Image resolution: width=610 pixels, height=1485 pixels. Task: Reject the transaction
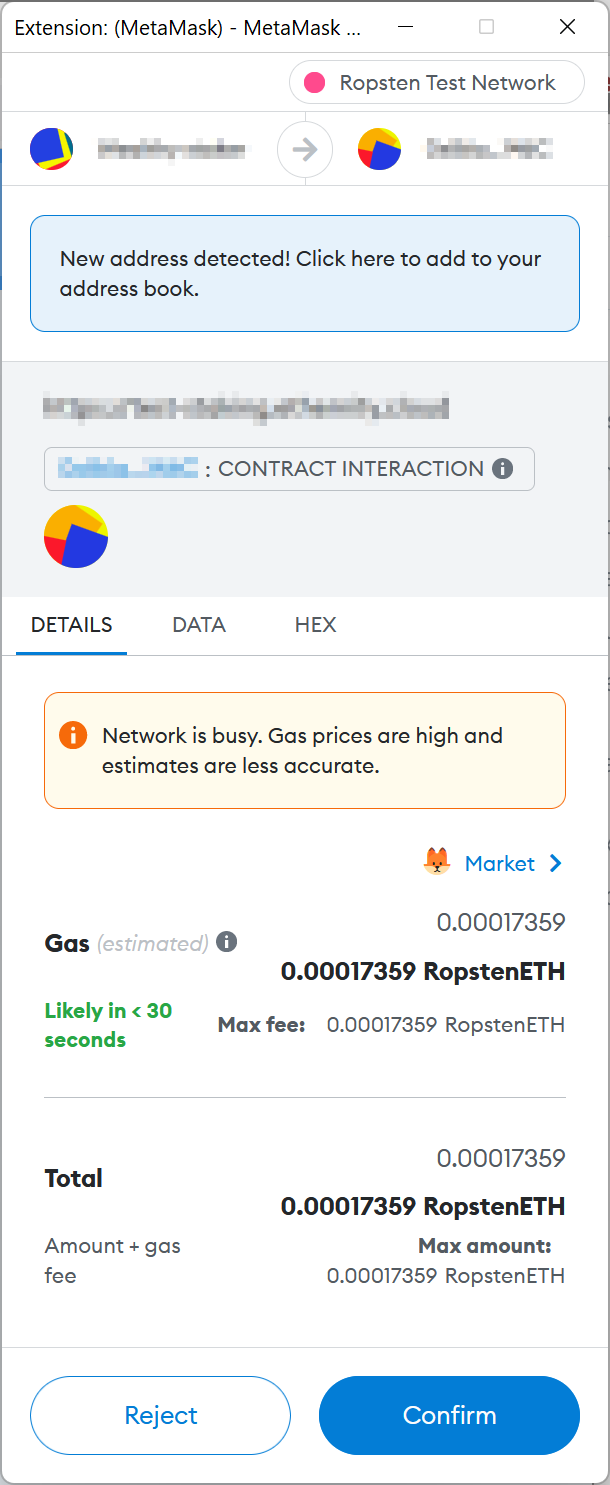(160, 1415)
